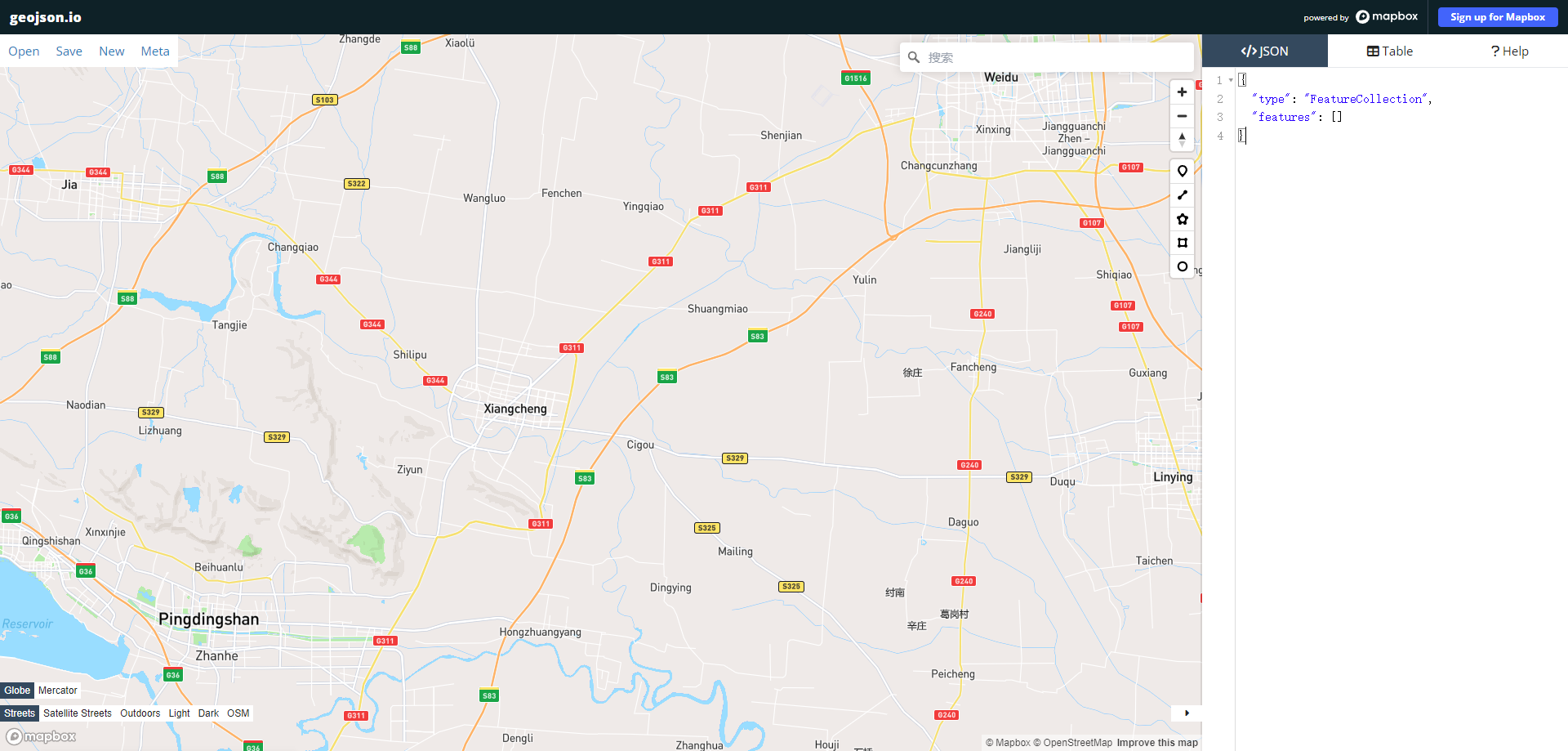Viewport: 1568px width, 751px height.
Task: Click the Shuangmiao label on map
Action: point(718,309)
